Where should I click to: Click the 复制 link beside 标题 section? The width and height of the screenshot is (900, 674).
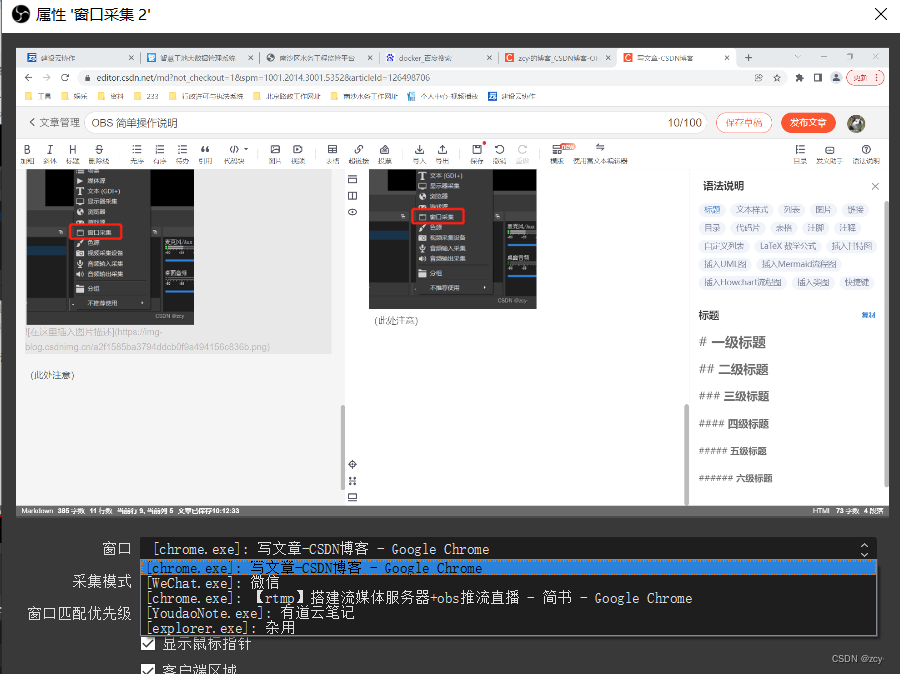tap(868, 315)
